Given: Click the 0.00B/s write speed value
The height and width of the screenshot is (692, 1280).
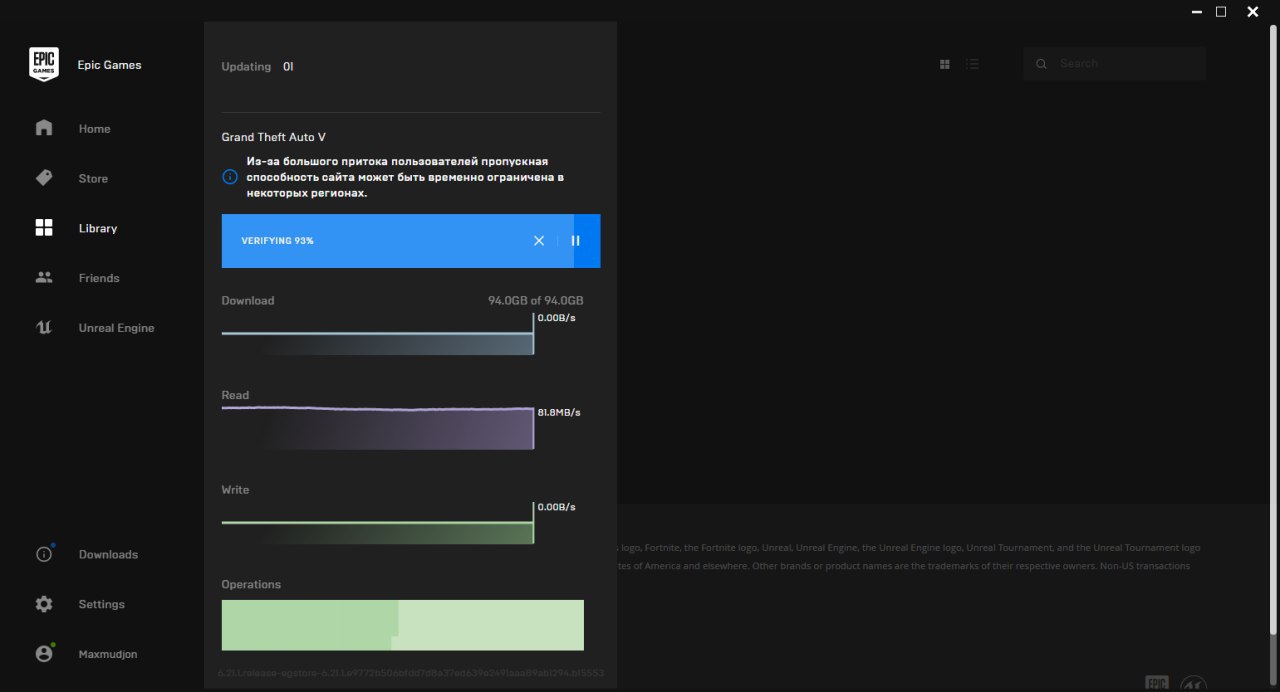Looking at the screenshot, I should click(x=557, y=507).
